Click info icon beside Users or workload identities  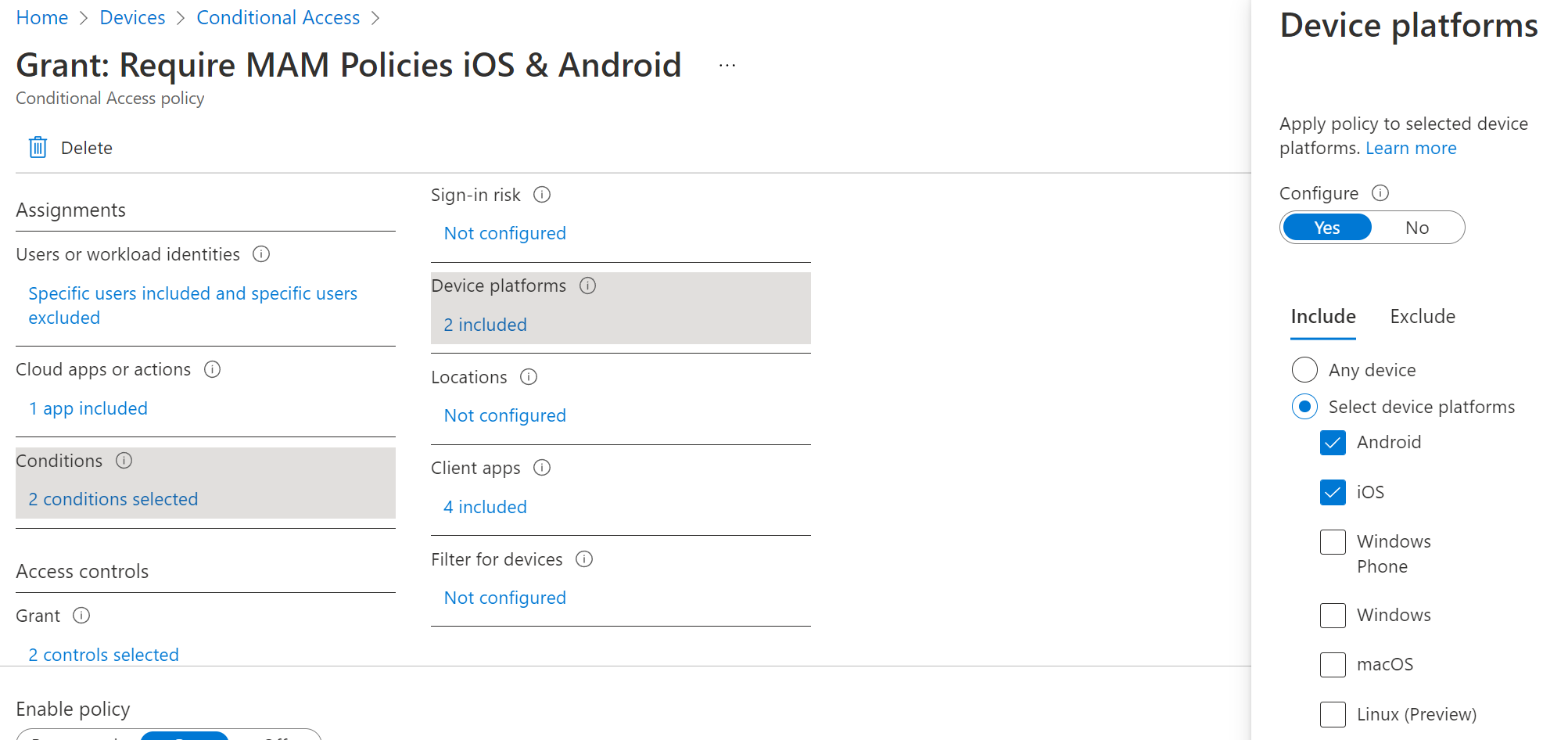(261, 254)
